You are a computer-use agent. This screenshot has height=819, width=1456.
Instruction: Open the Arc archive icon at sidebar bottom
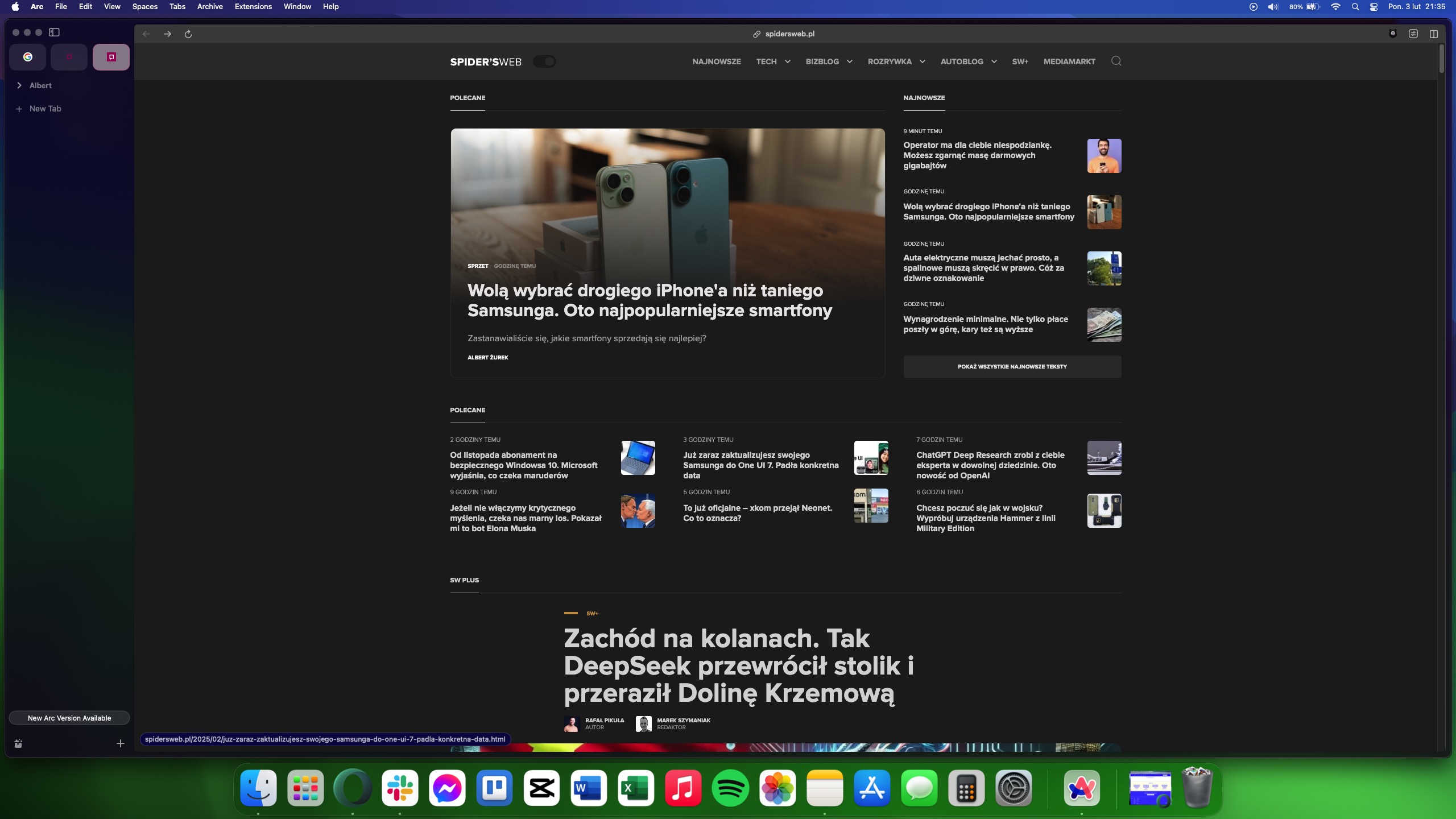[18, 743]
